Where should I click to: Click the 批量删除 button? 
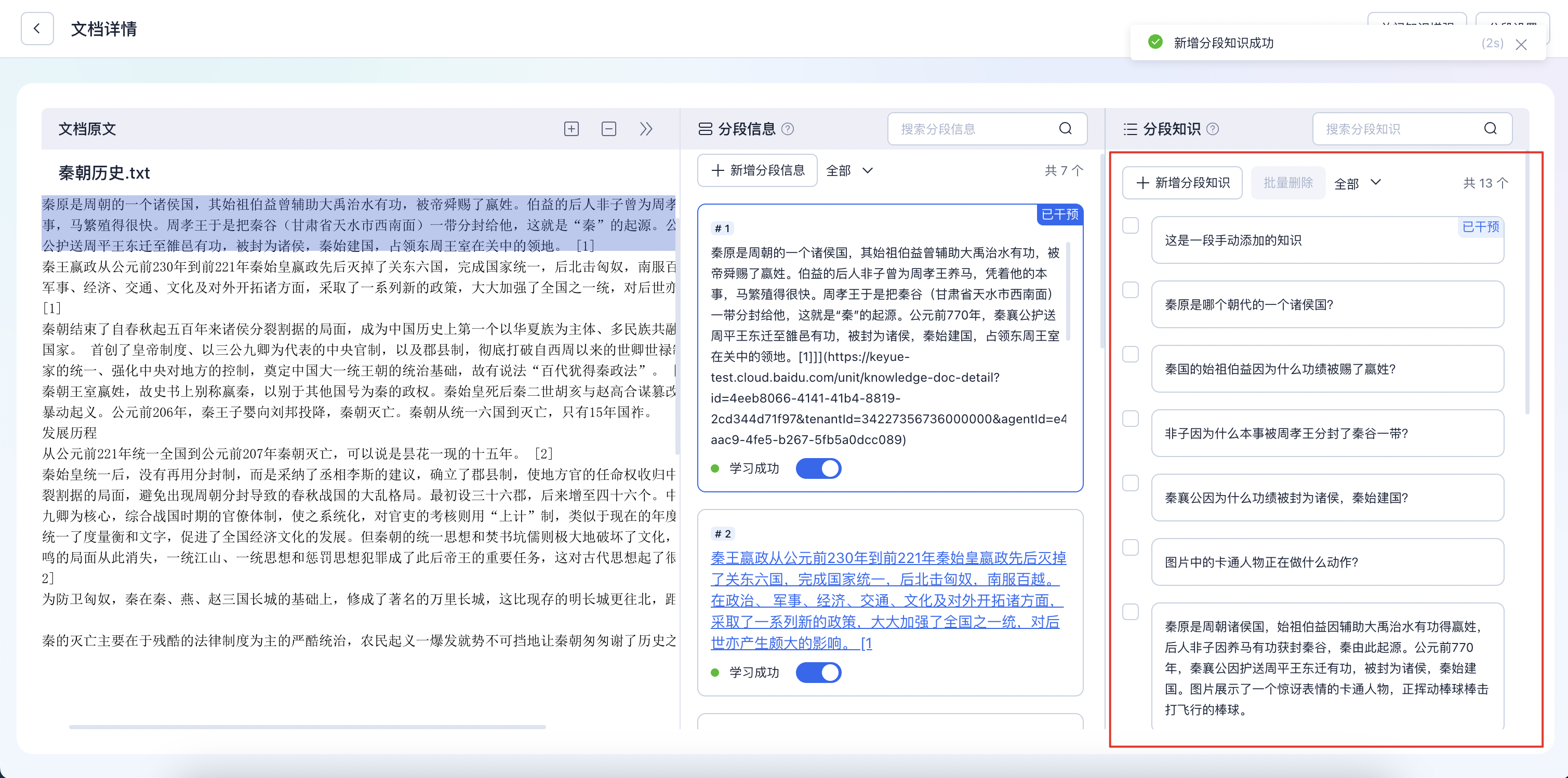[1288, 182]
